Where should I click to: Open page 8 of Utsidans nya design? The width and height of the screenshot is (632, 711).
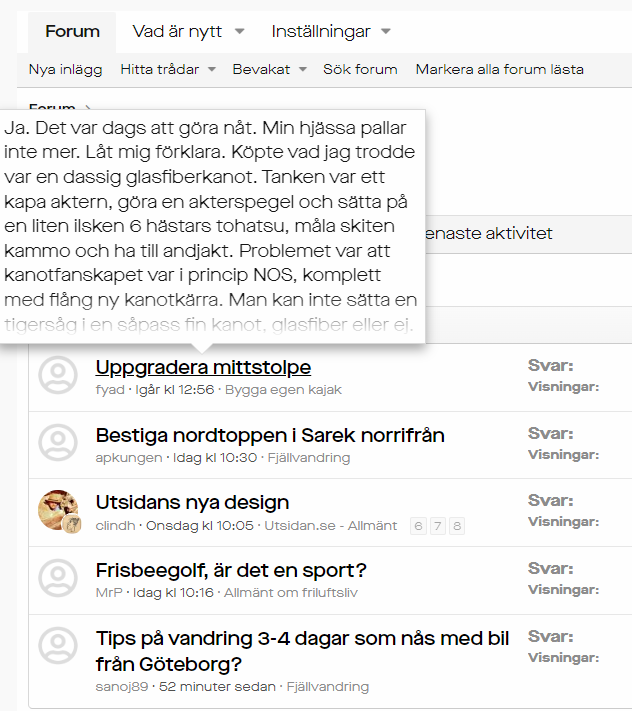click(457, 526)
